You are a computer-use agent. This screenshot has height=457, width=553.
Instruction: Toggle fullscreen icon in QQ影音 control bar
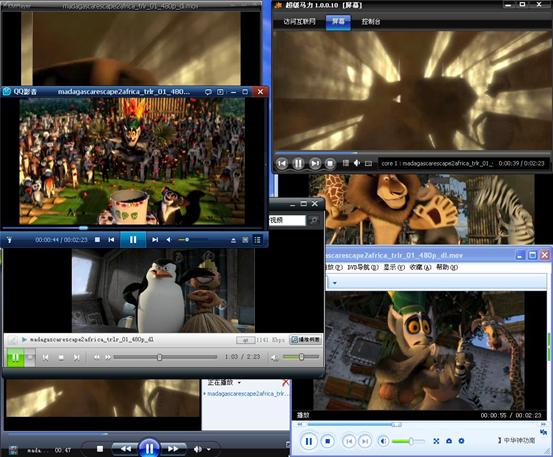245,240
